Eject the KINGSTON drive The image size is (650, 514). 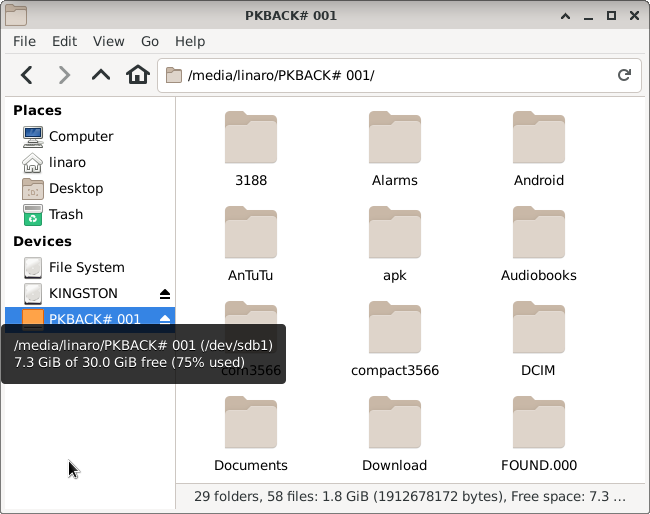tap(165, 294)
